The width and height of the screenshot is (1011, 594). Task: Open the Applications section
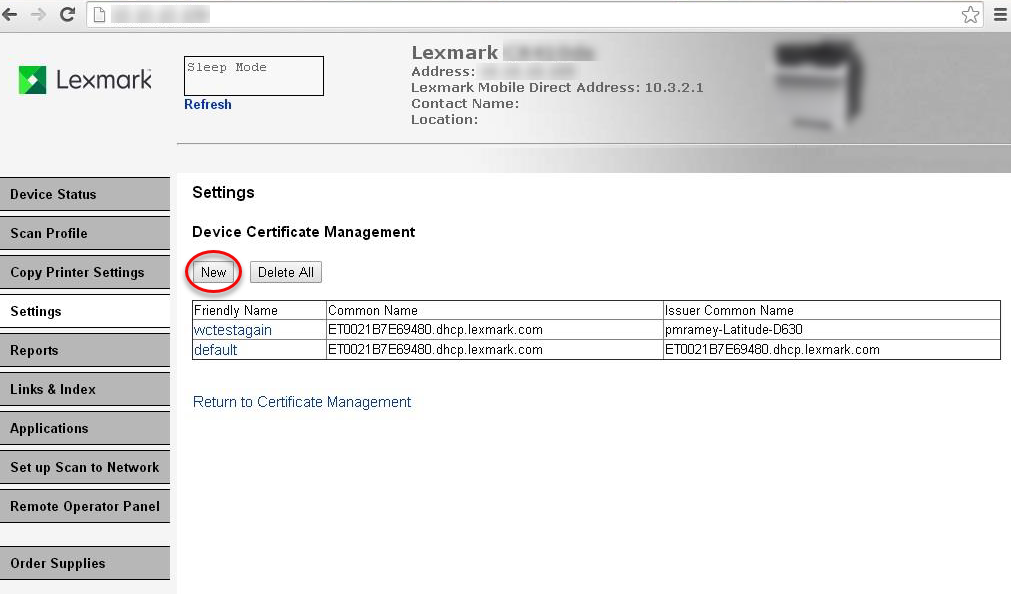(x=85, y=428)
